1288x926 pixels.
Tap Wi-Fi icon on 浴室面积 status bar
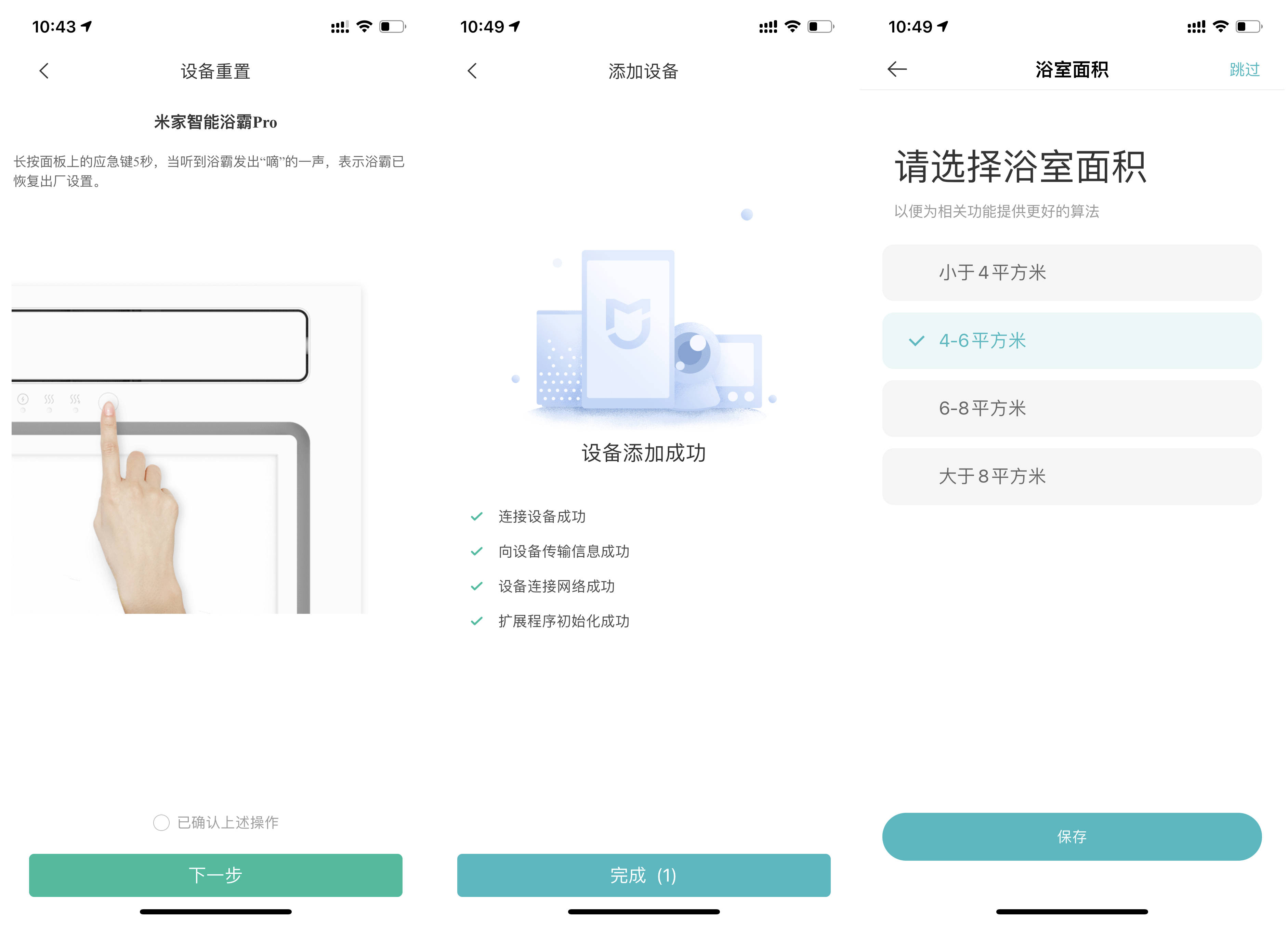click(x=1220, y=26)
